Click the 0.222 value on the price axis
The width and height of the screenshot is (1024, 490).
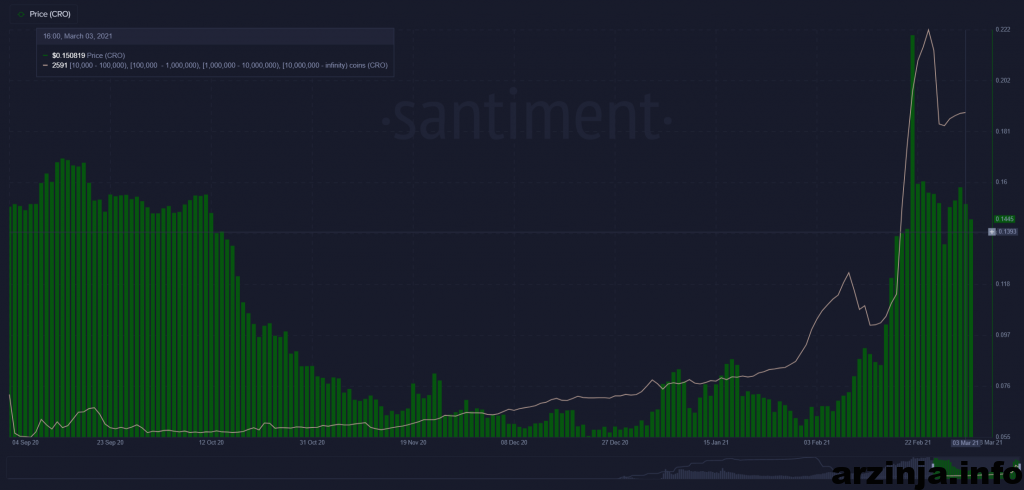coord(1003,30)
